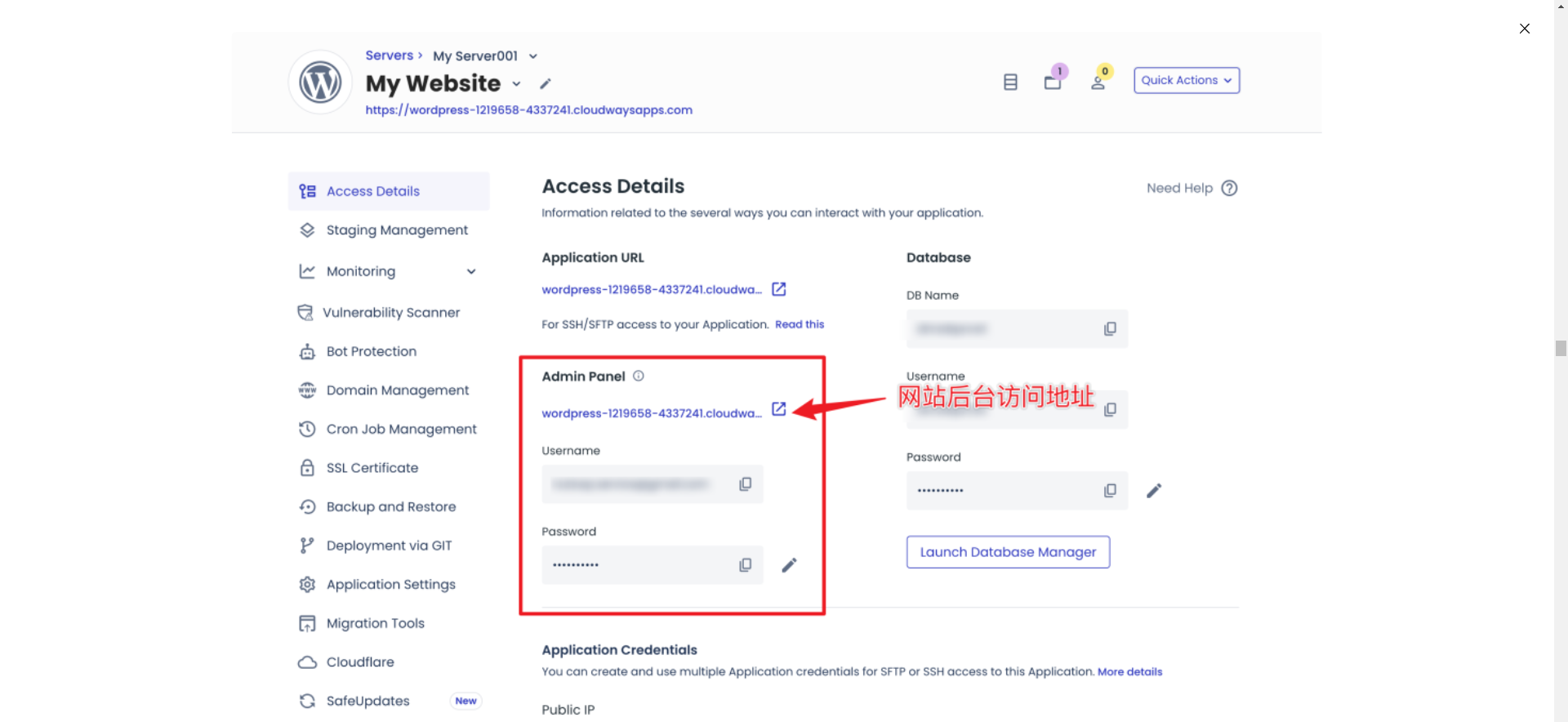This screenshot has width=1568, height=722.
Task: Open Admin Panel URL external link icon
Action: [x=779, y=409]
